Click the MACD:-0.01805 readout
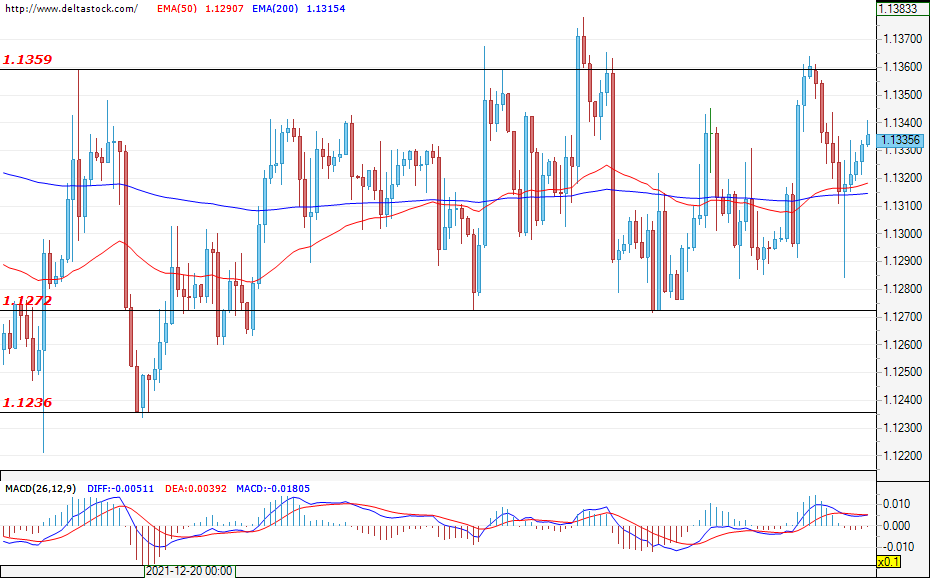The width and height of the screenshot is (930, 578). (273, 489)
